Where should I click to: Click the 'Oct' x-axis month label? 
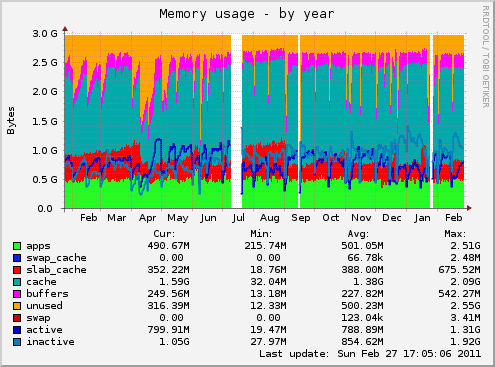[x=331, y=218]
